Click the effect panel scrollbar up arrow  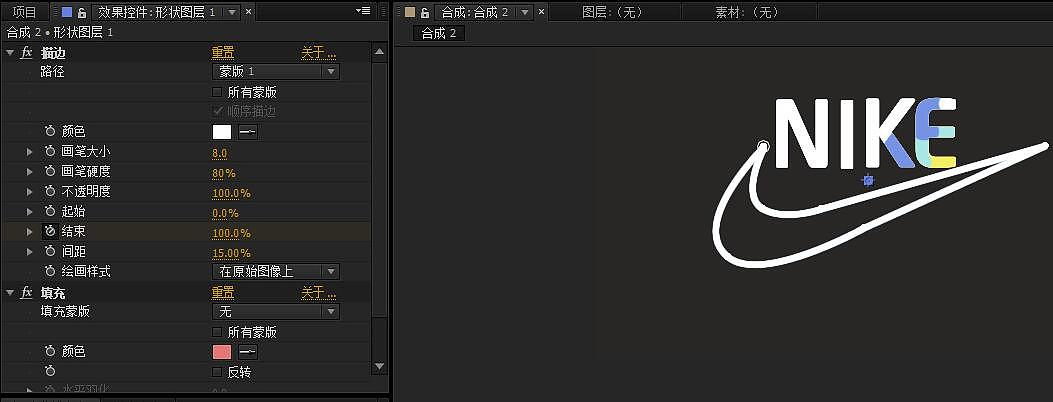(379, 52)
